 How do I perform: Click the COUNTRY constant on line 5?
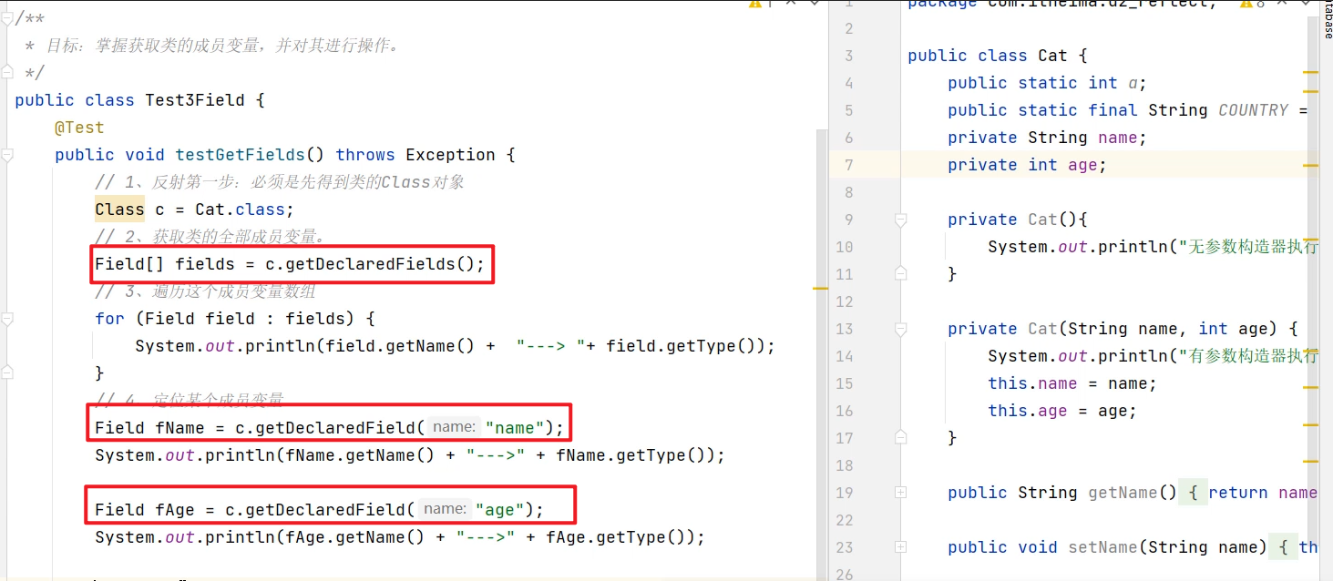point(1253,110)
